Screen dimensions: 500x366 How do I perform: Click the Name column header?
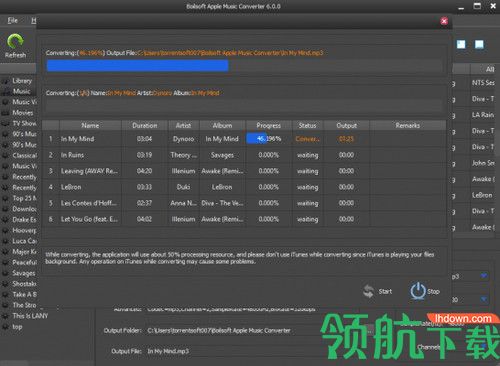point(90,125)
